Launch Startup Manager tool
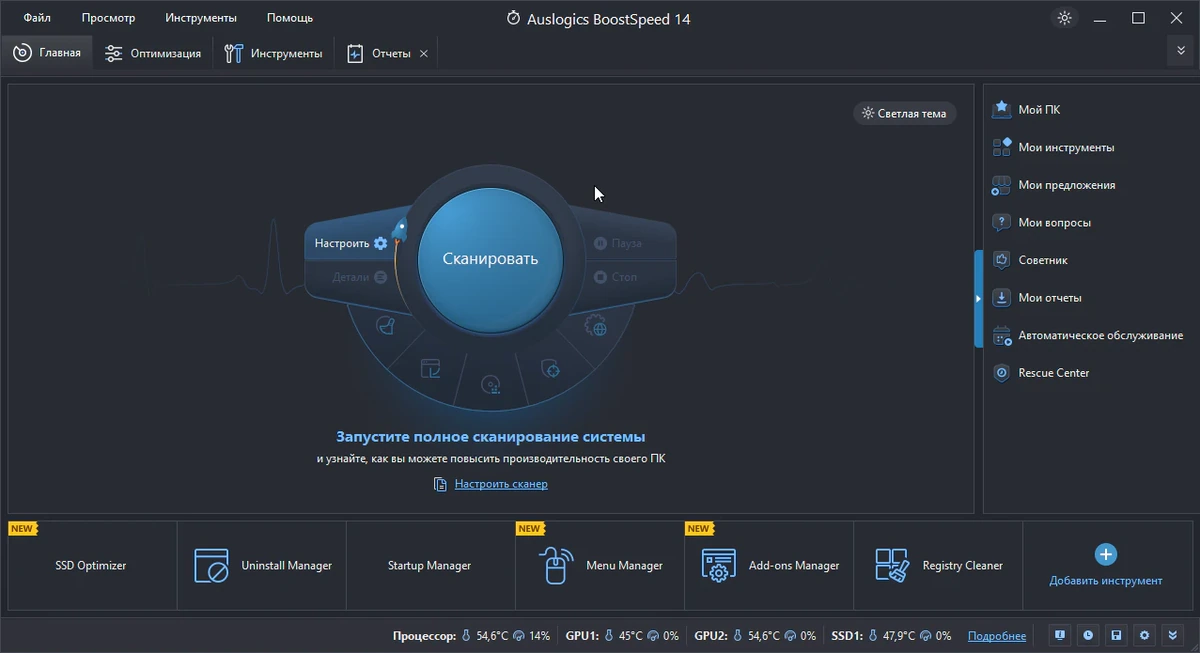The width and height of the screenshot is (1200, 653). [431, 565]
